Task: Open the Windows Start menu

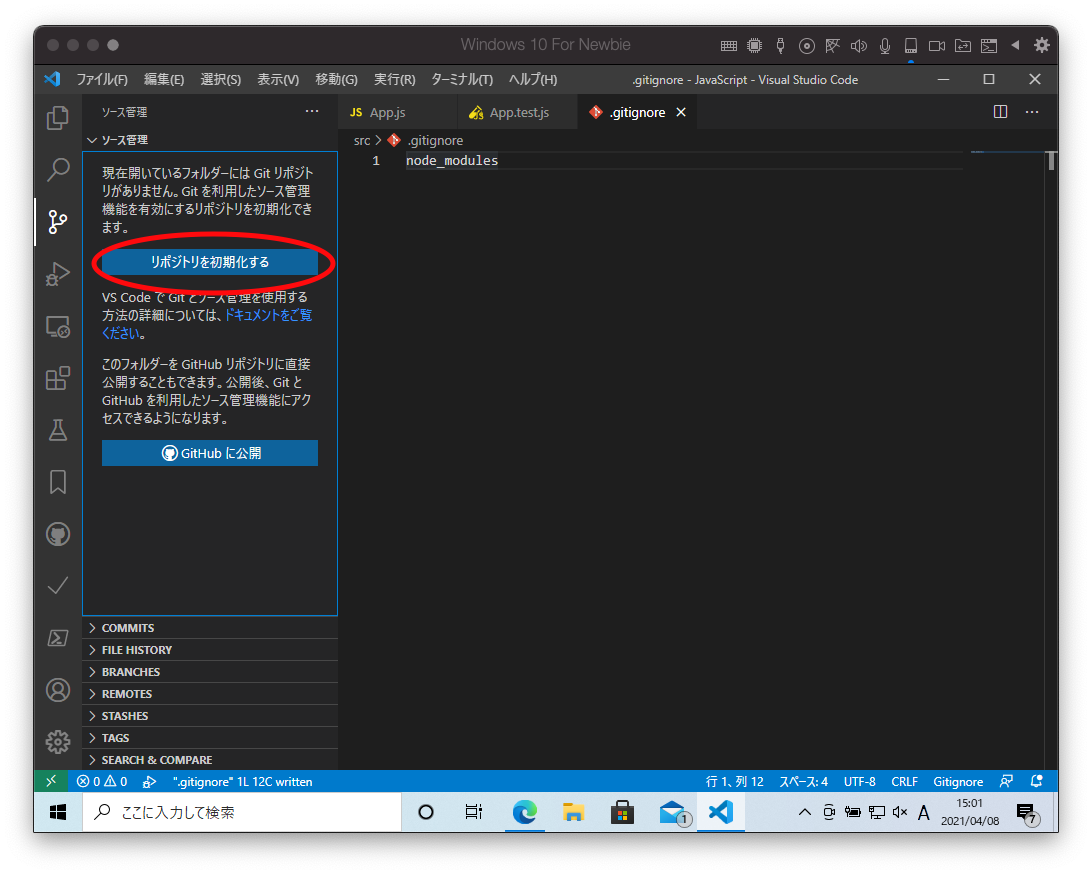Action: 58,812
